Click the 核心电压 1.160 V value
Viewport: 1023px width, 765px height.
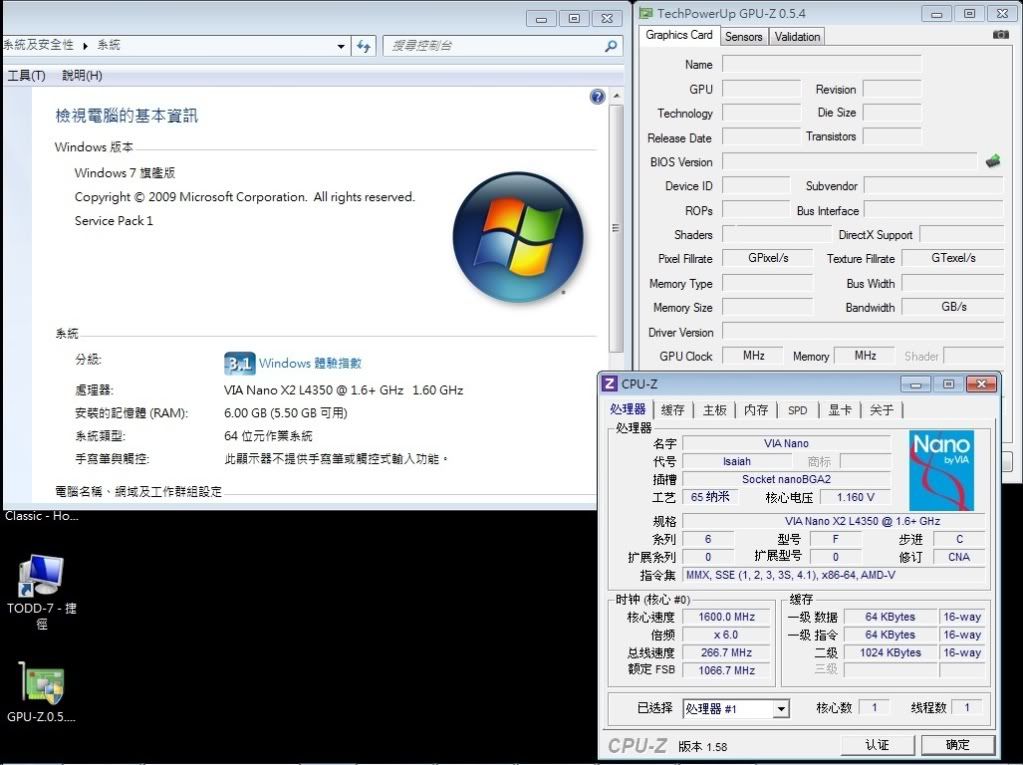coord(855,497)
